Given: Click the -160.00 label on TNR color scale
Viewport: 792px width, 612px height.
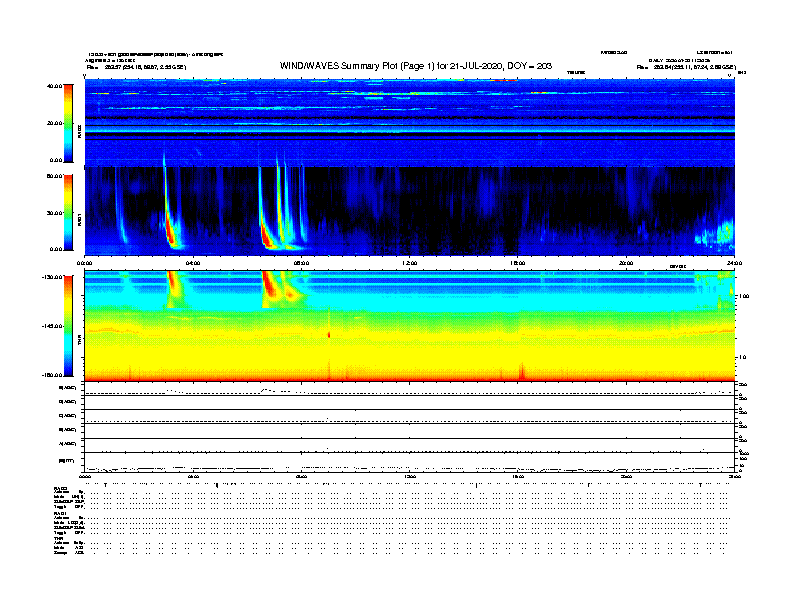Looking at the screenshot, I should (x=53, y=375).
